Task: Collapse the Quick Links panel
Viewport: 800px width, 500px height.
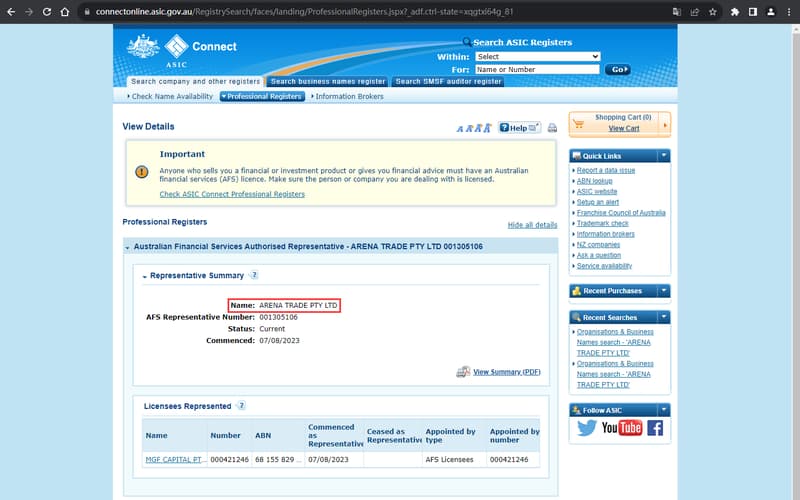Action: click(664, 156)
